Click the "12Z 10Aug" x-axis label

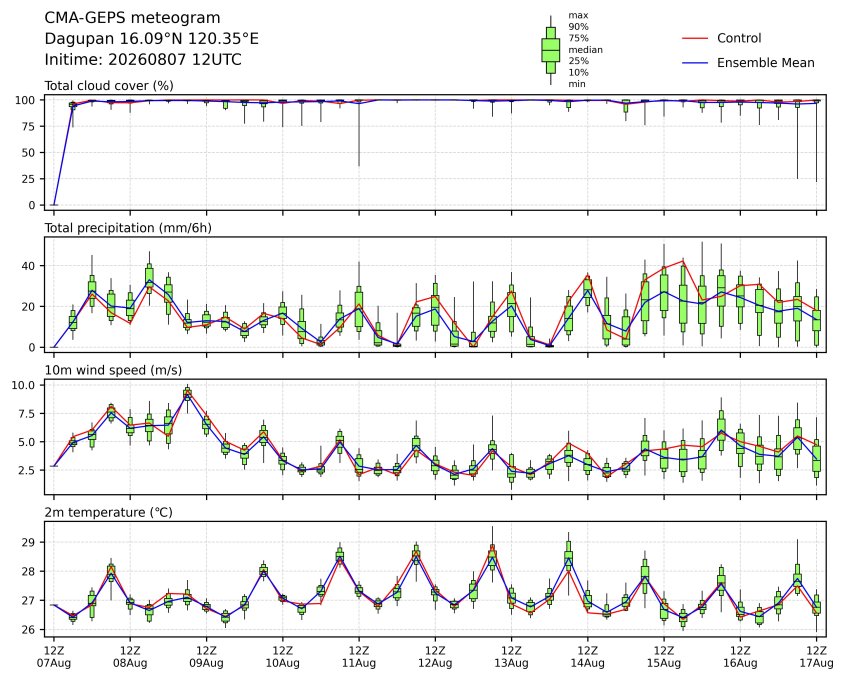tap(282, 657)
